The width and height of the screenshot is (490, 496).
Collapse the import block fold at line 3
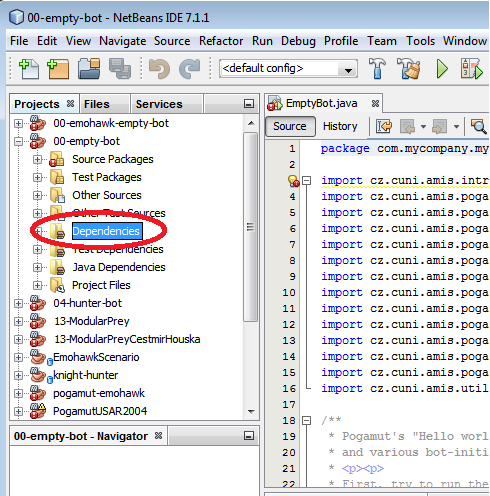307,181
